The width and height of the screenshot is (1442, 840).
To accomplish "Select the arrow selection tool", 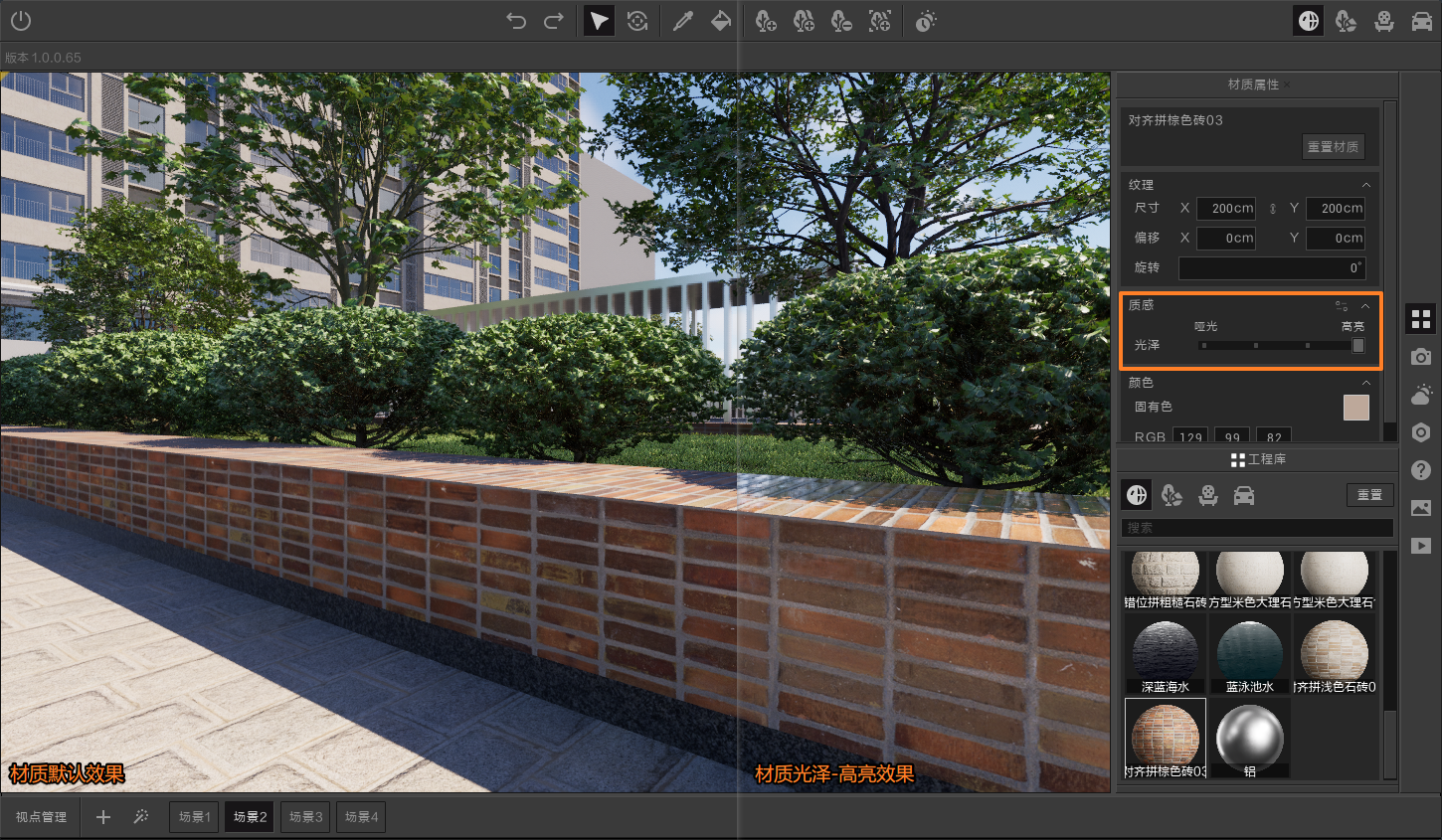I will coord(598,21).
